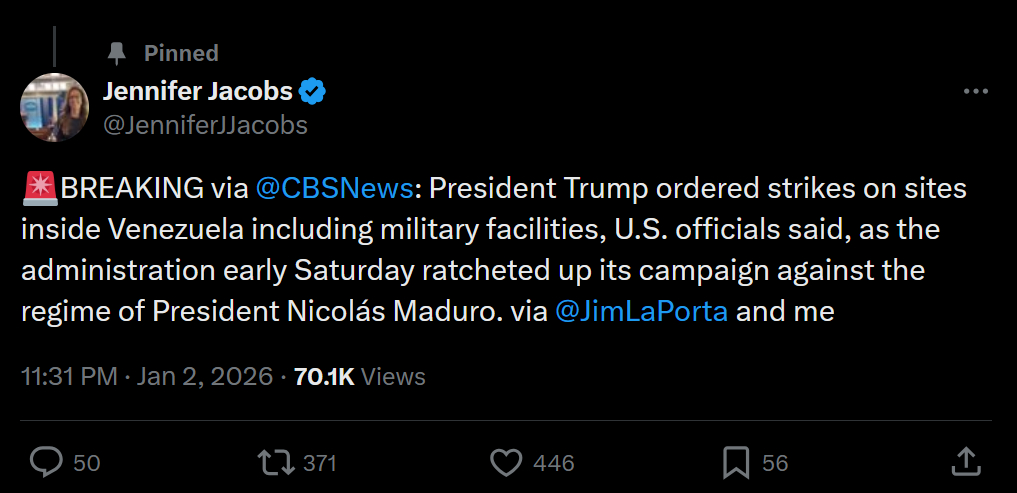Click the 11:31 PM Jan 2, 2026 timestamp

tap(147, 376)
